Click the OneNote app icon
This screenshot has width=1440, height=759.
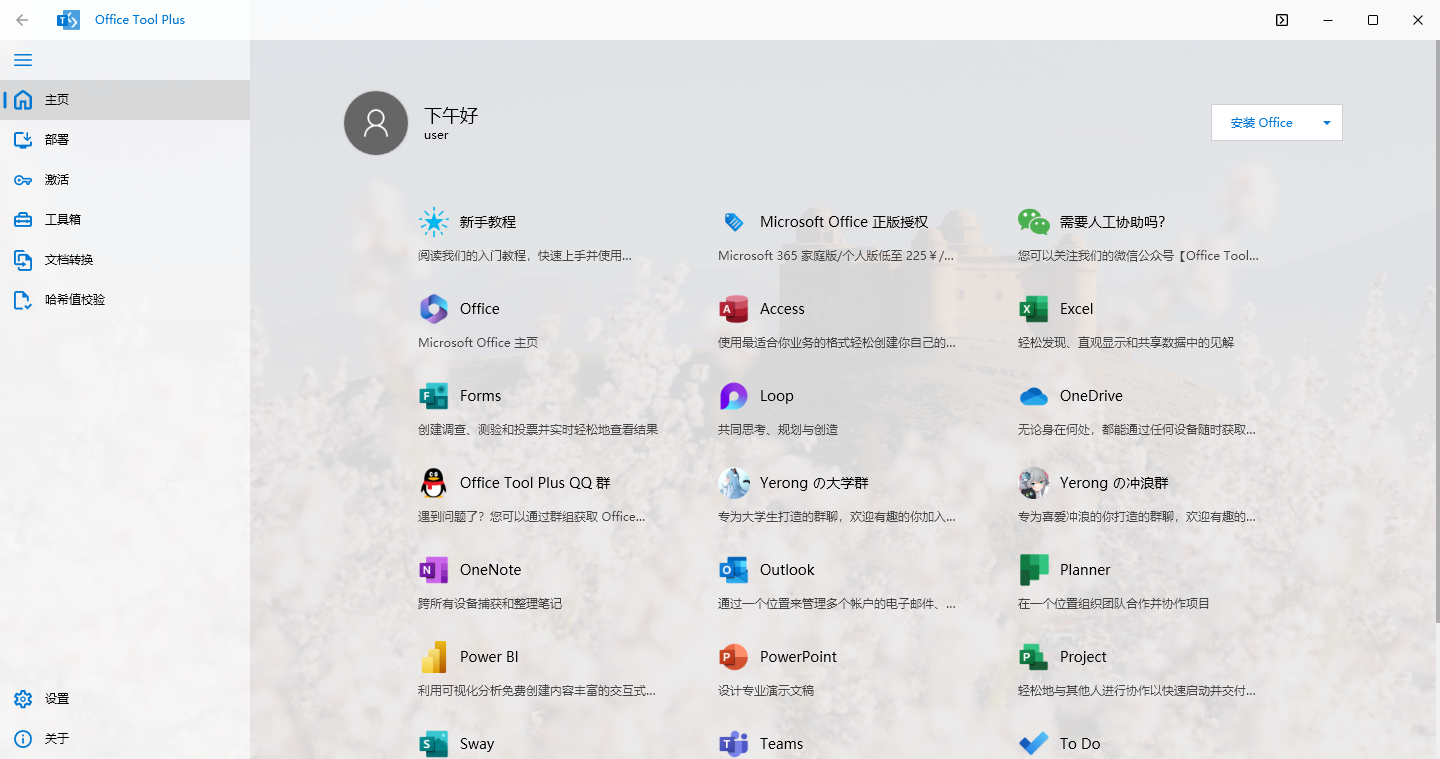point(433,570)
